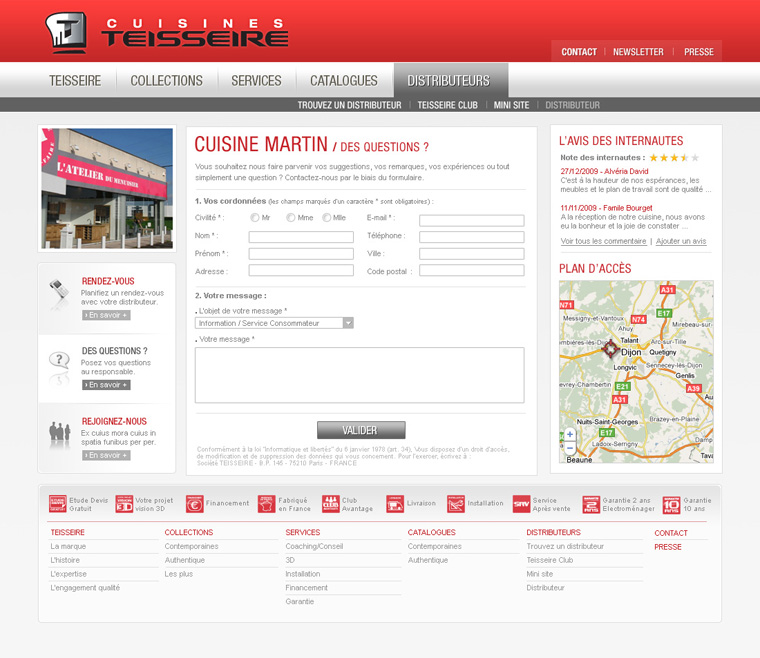The height and width of the screenshot is (658, 760).
Task: Go to Trouvez un distributeur submenu
Action: [349, 105]
